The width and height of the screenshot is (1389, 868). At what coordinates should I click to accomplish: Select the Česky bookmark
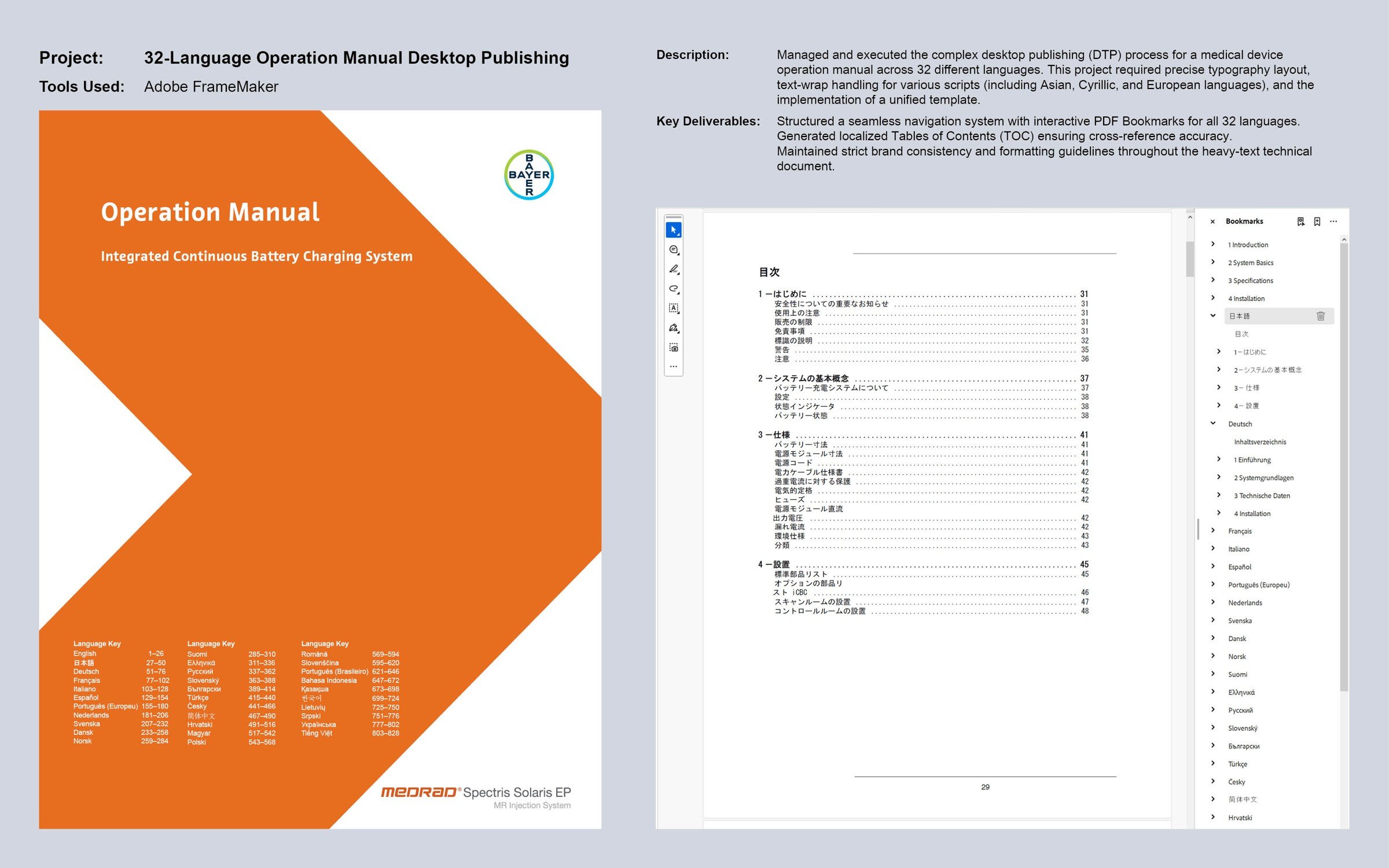tap(1236, 782)
